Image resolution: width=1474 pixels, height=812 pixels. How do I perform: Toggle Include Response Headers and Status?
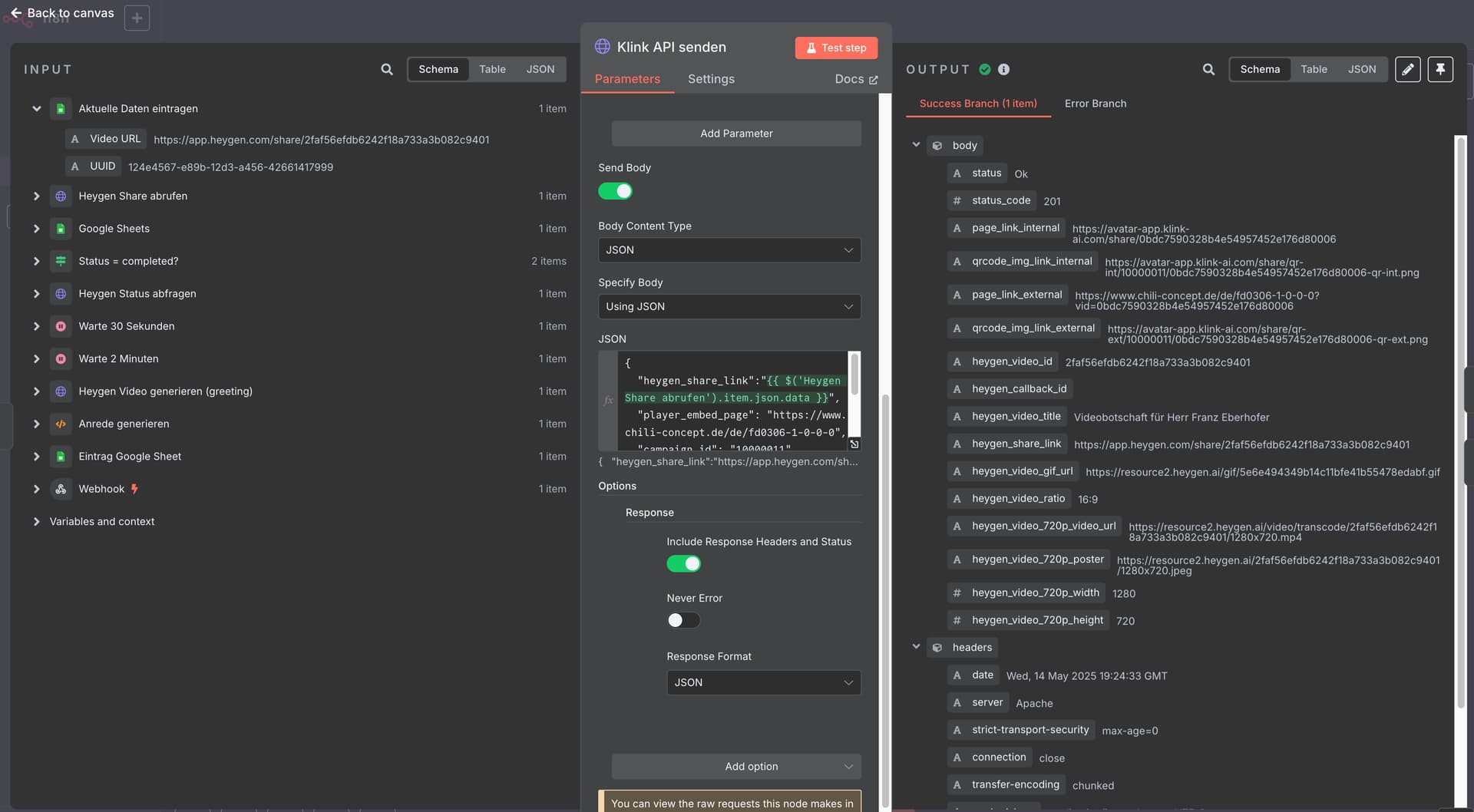(x=683, y=564)
